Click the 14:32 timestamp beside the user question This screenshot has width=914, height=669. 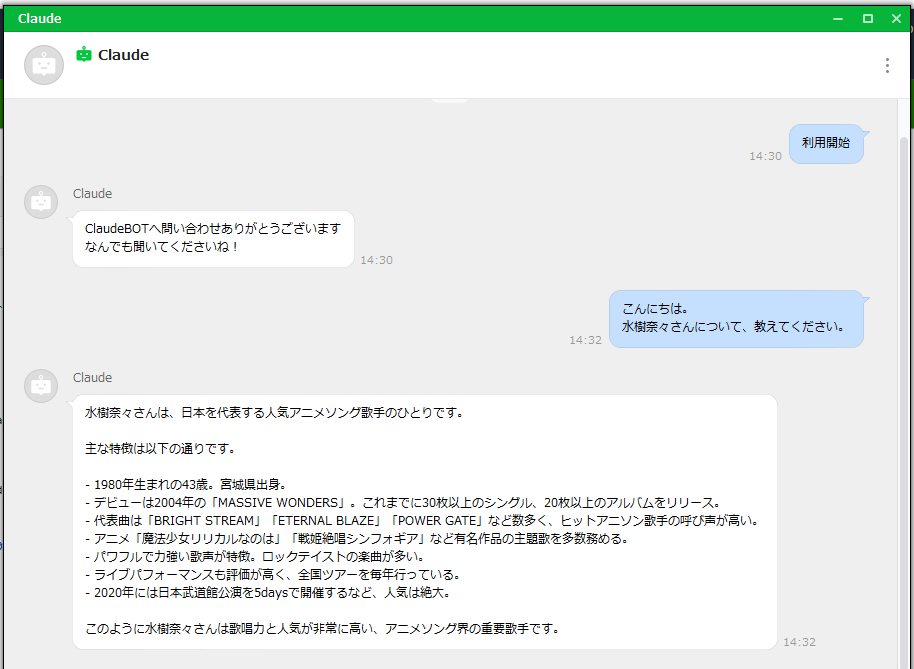(585, 340)
